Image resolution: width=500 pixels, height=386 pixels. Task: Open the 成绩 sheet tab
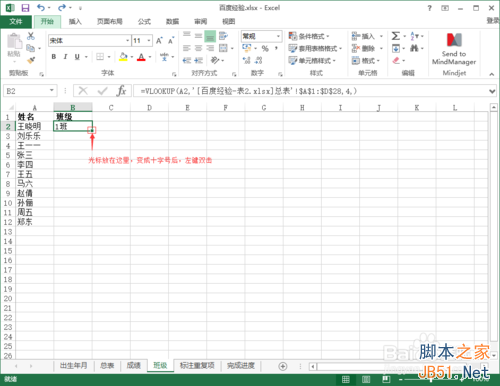133,366
